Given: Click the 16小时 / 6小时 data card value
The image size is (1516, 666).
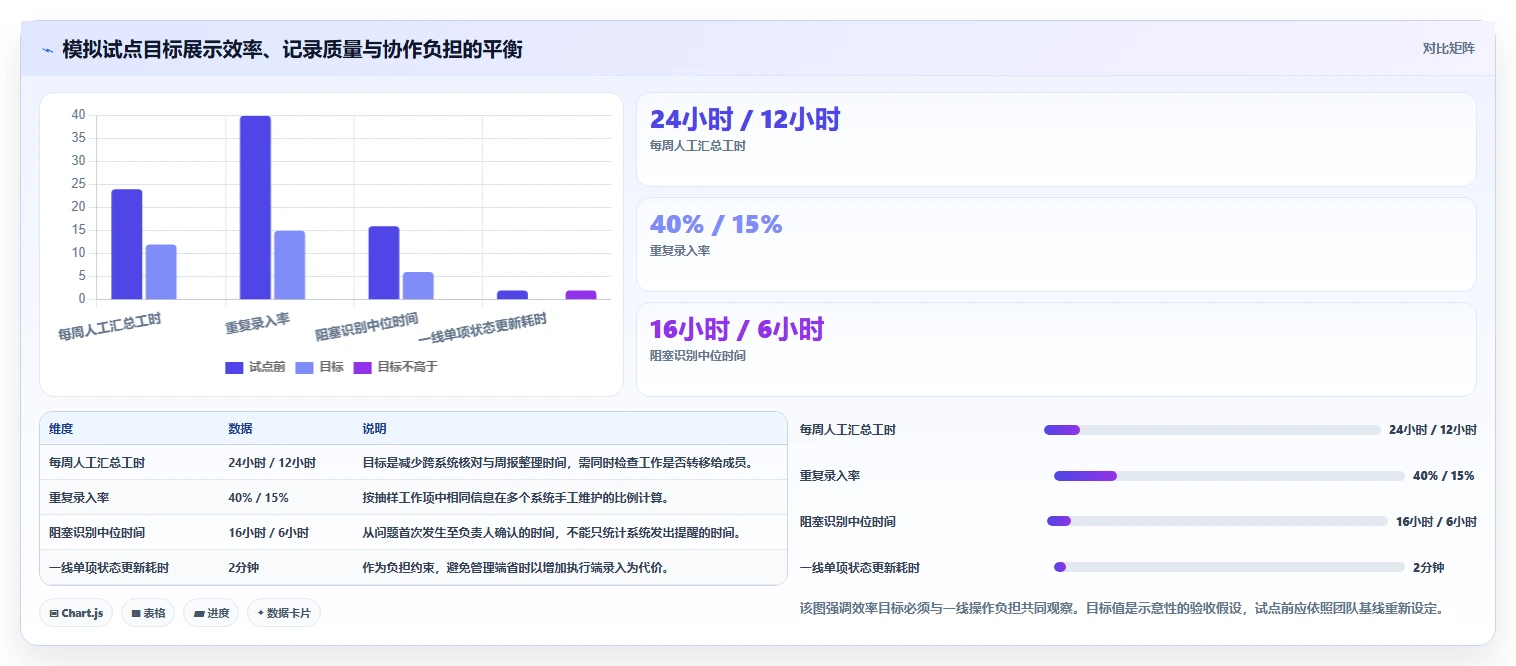Looking at the screenshot, I should pyautogui.click(x=737, y=330).
